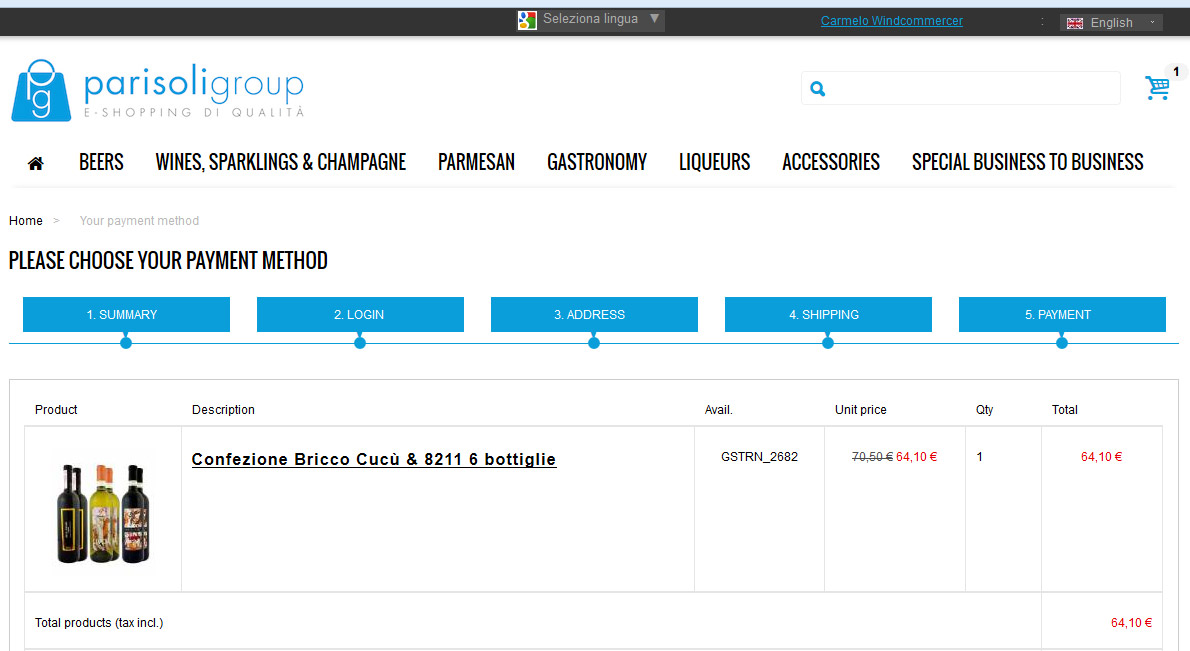The image size is (1190, 651).
Task: Open the shopping cart icon
Action: [x=1157, y=88]
